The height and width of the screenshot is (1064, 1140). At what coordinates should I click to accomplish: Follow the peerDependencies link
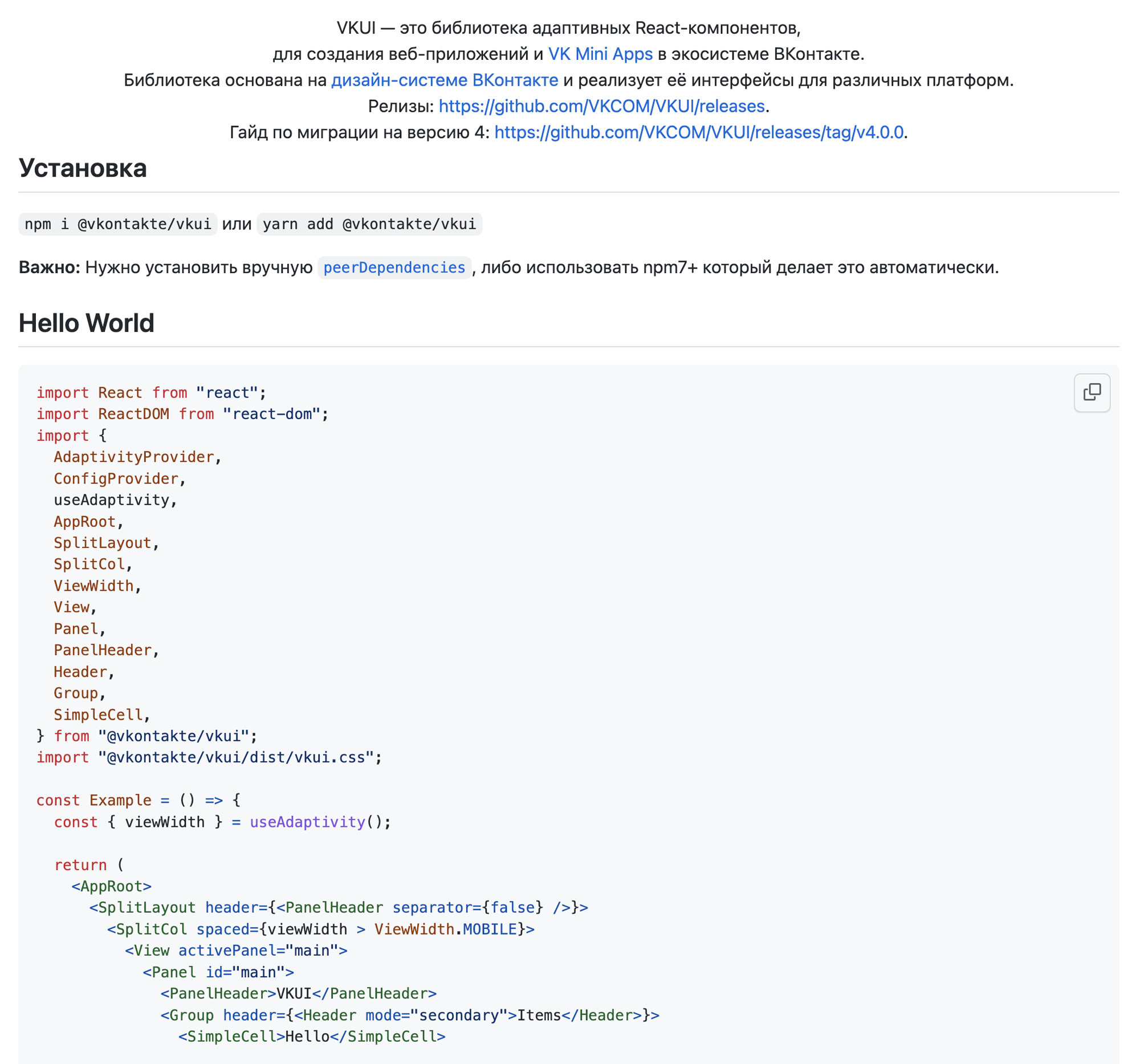394,267
